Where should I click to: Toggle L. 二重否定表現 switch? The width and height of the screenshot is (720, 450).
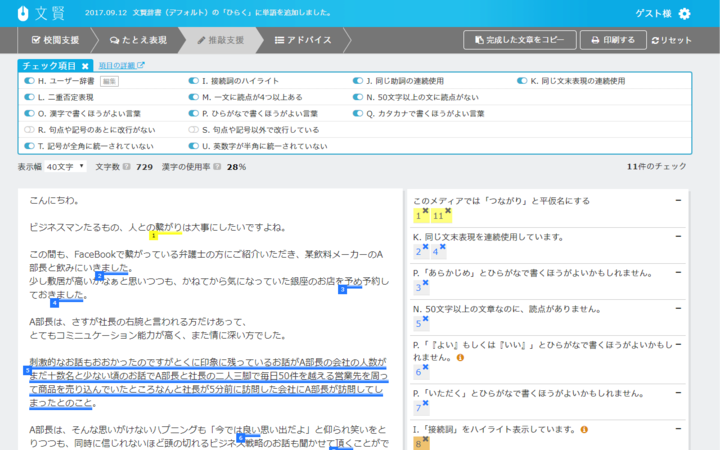pos(29,97)
